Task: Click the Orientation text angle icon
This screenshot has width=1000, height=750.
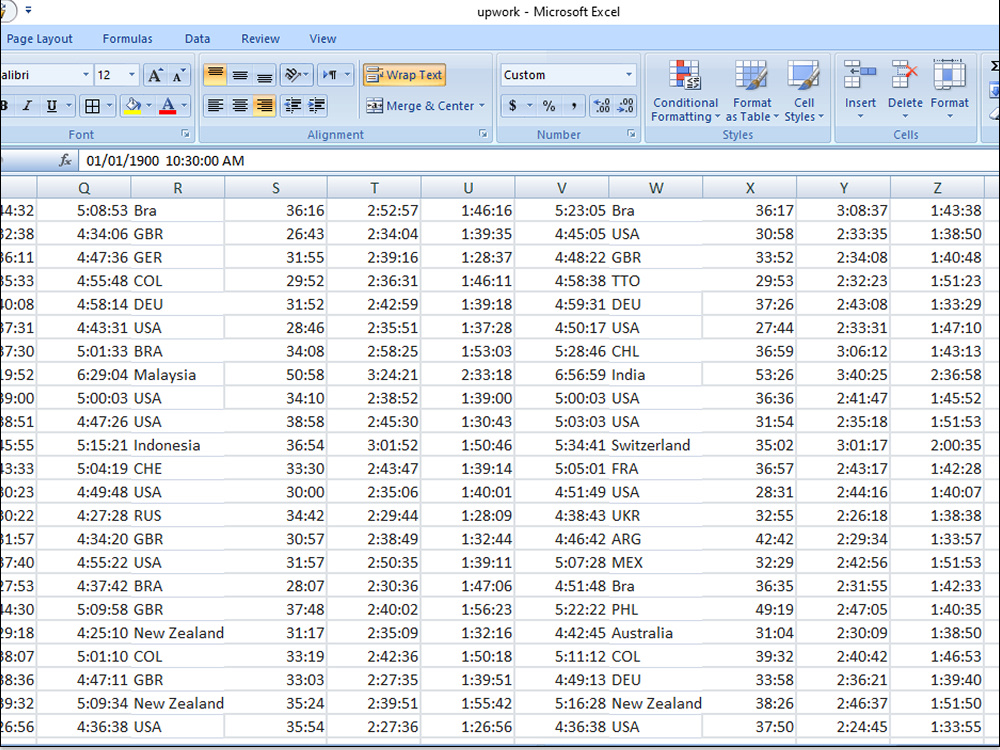Action: 293,75
